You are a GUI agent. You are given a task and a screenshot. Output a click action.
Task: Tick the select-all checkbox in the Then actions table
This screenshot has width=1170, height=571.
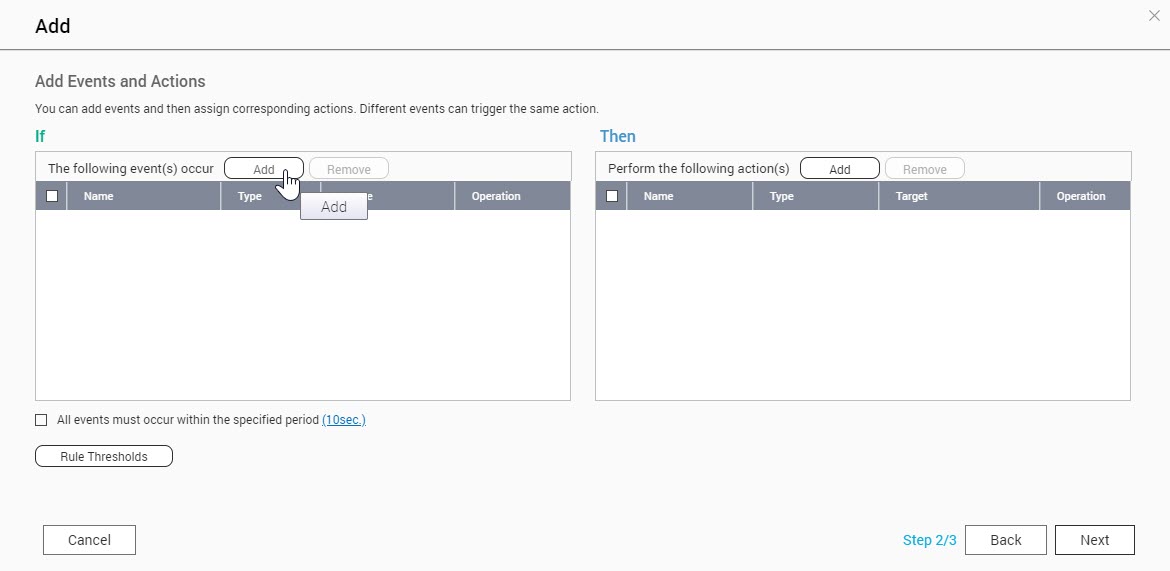pos(612,196)
